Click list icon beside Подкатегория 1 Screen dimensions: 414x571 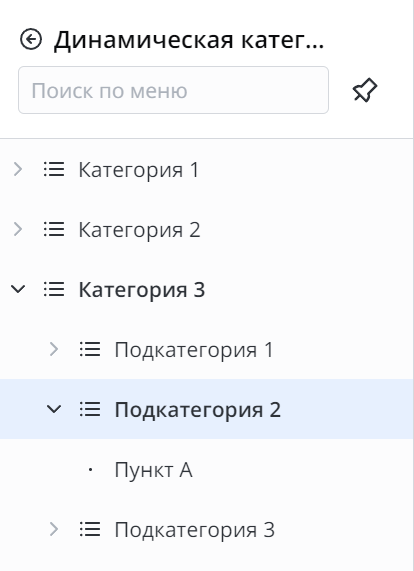(90, 349)
